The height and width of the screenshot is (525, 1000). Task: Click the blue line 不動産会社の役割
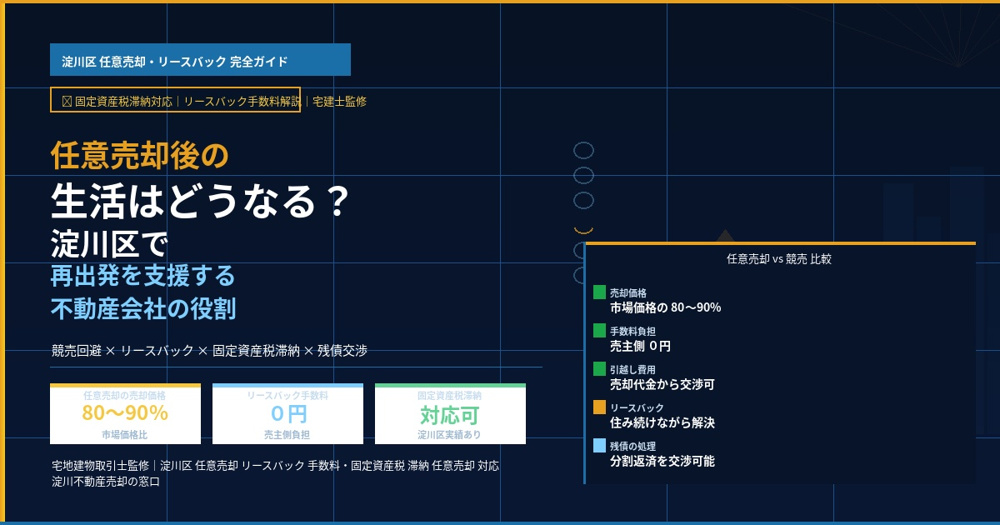coord(143,309)
